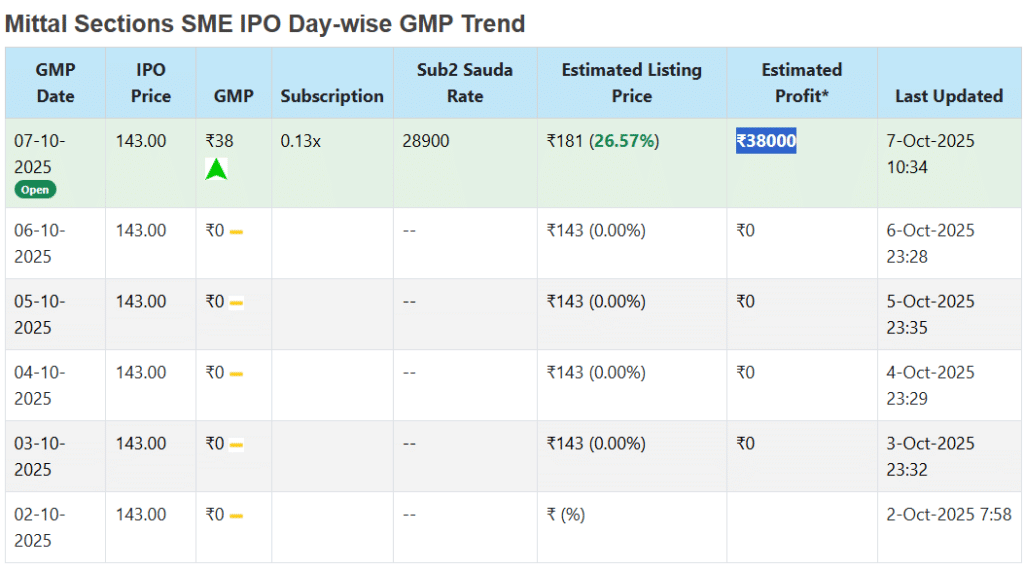The width and height of the screenshot is (1024, 571).
Task: Click the highlighted ₹38000 estimated profit
Action: (766, 141)
